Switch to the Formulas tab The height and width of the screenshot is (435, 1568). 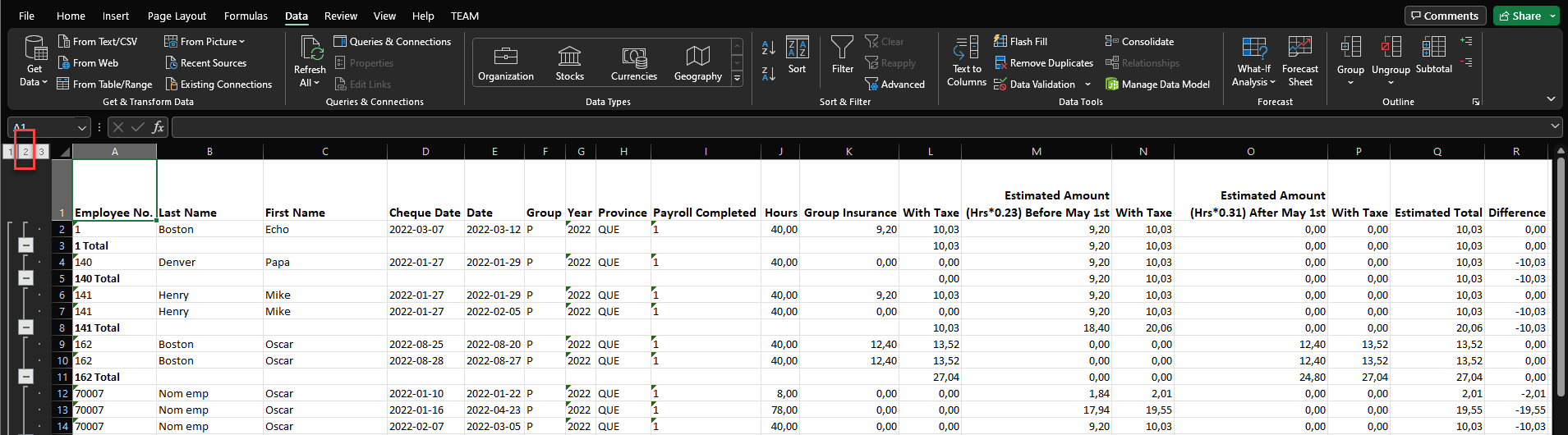tap(246, 16)
